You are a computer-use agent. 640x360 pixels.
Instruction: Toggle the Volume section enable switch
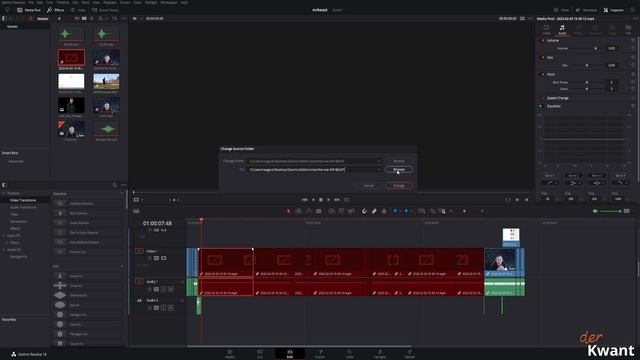[x=542, y=40]
